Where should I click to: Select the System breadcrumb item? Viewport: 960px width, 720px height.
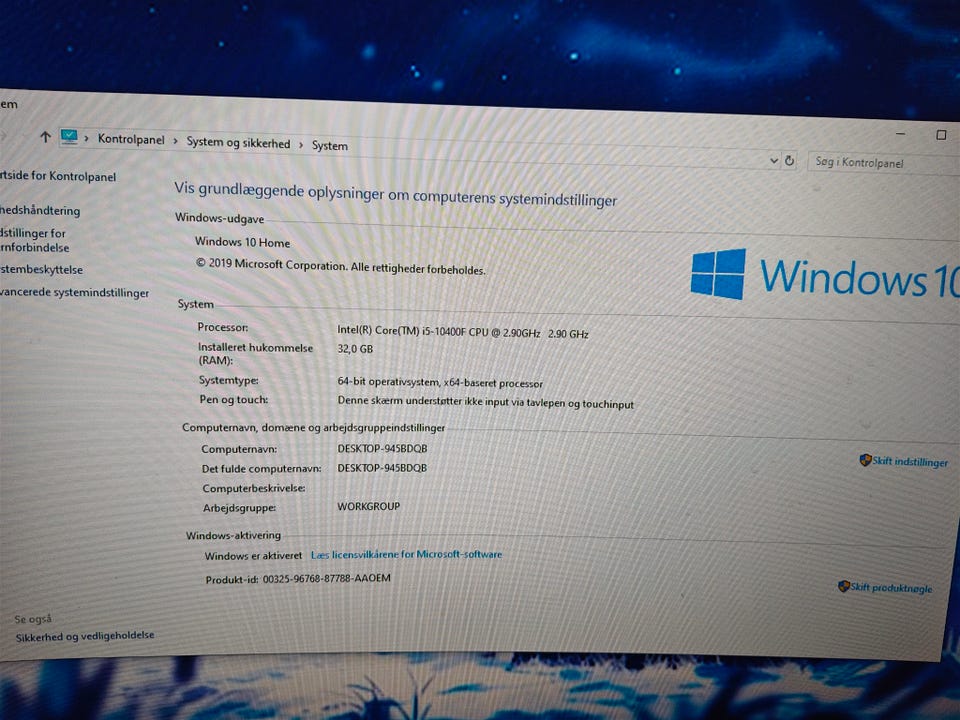[x=329, y=146]
